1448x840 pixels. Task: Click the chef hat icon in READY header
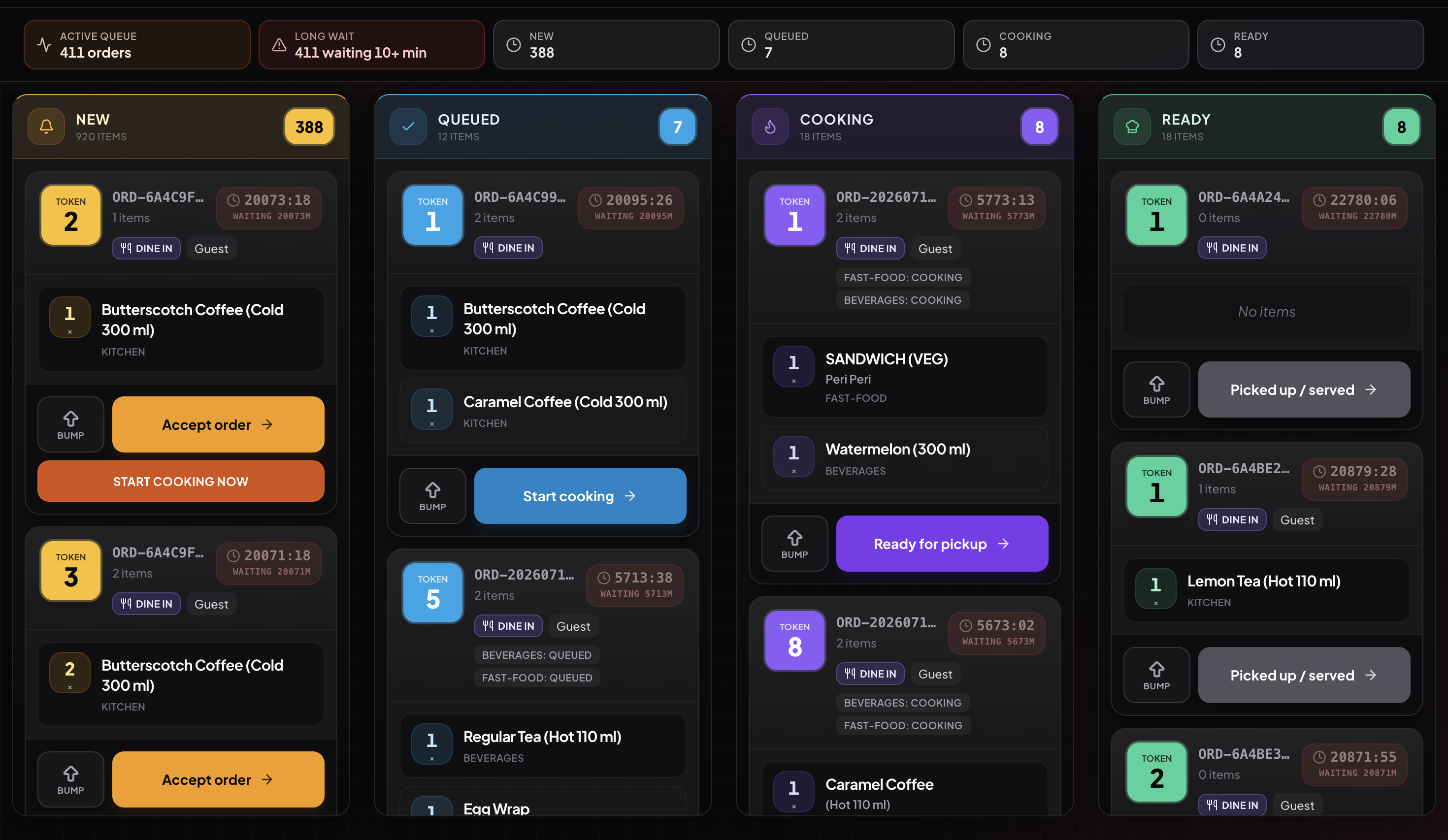[1133, 127]
